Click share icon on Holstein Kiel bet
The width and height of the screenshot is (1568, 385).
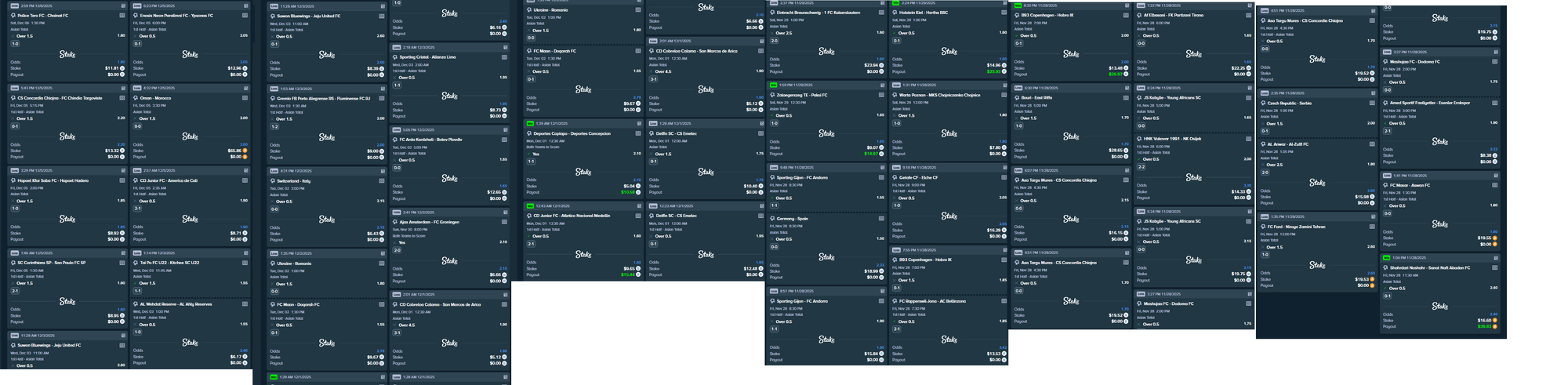[x=1004, y=3]
